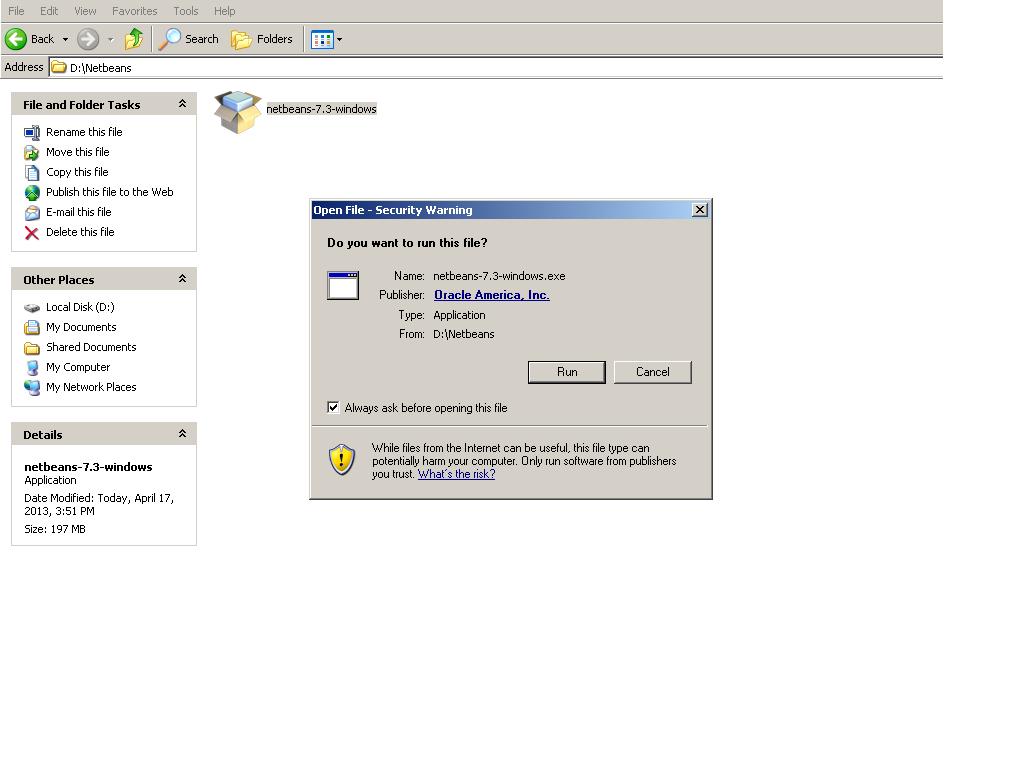1024x768 pixels.
Task: Open the Back button dropdown arrow
Action: [x=63, y=39]
